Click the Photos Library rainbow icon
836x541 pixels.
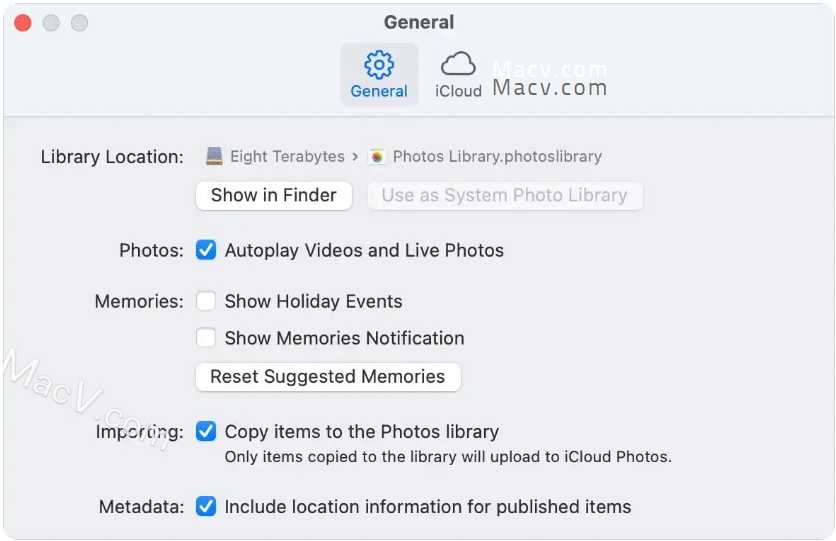pos(377,157)
